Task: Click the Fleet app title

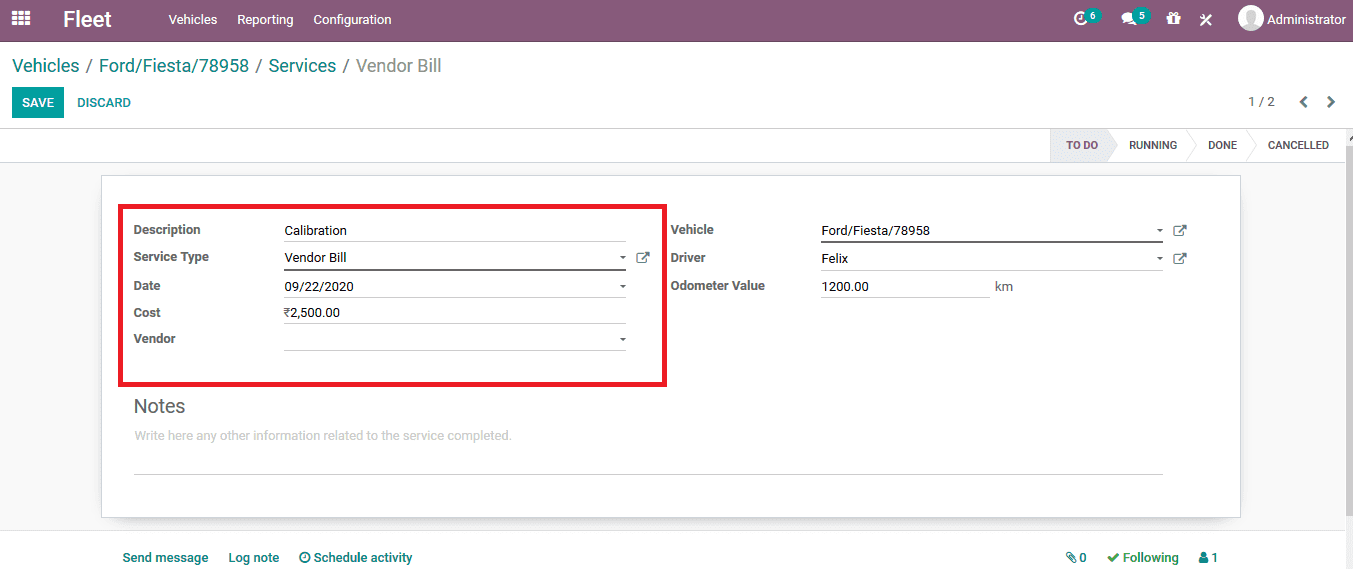Action: coord(87,19)
